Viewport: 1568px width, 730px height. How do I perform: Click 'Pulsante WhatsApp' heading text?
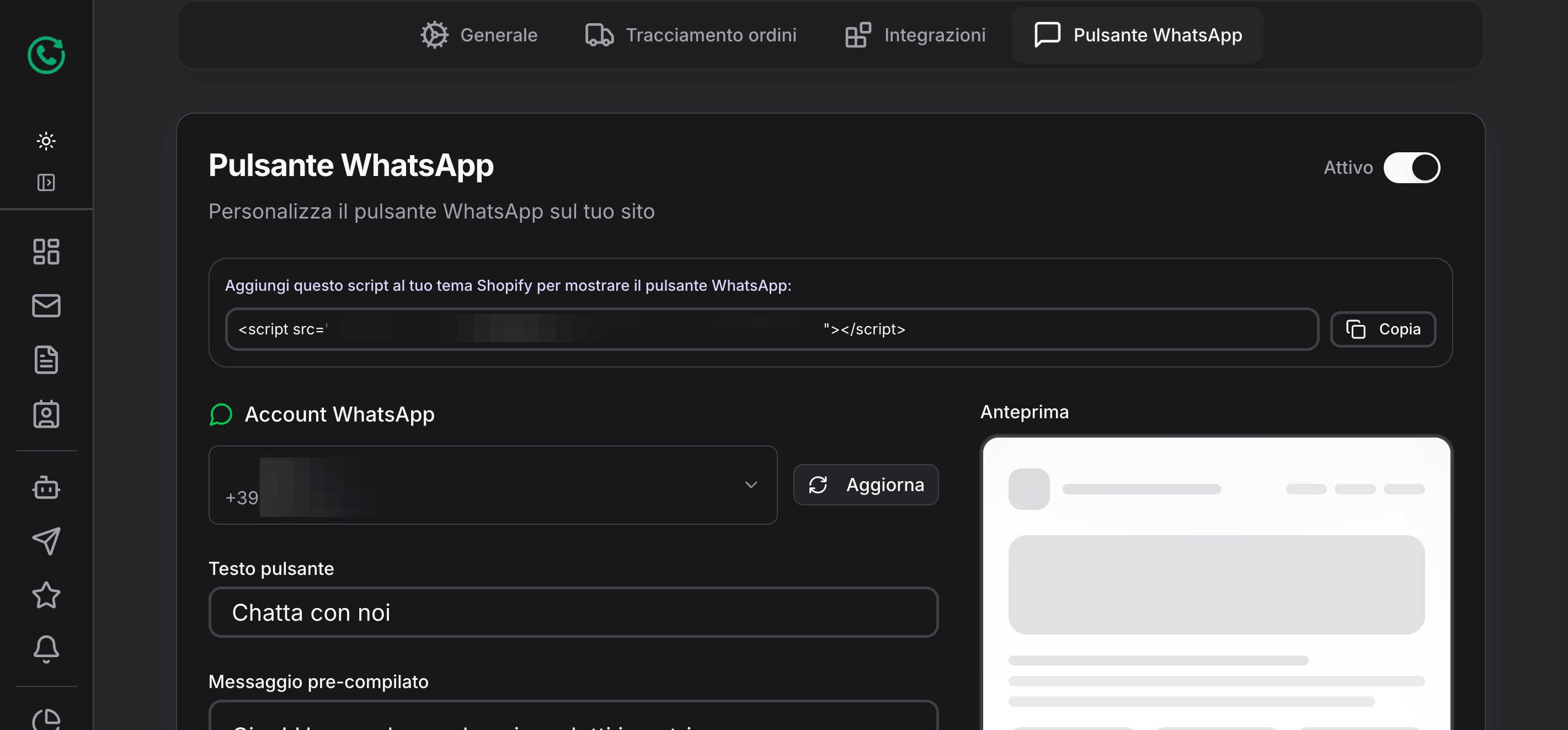point(351,165)
